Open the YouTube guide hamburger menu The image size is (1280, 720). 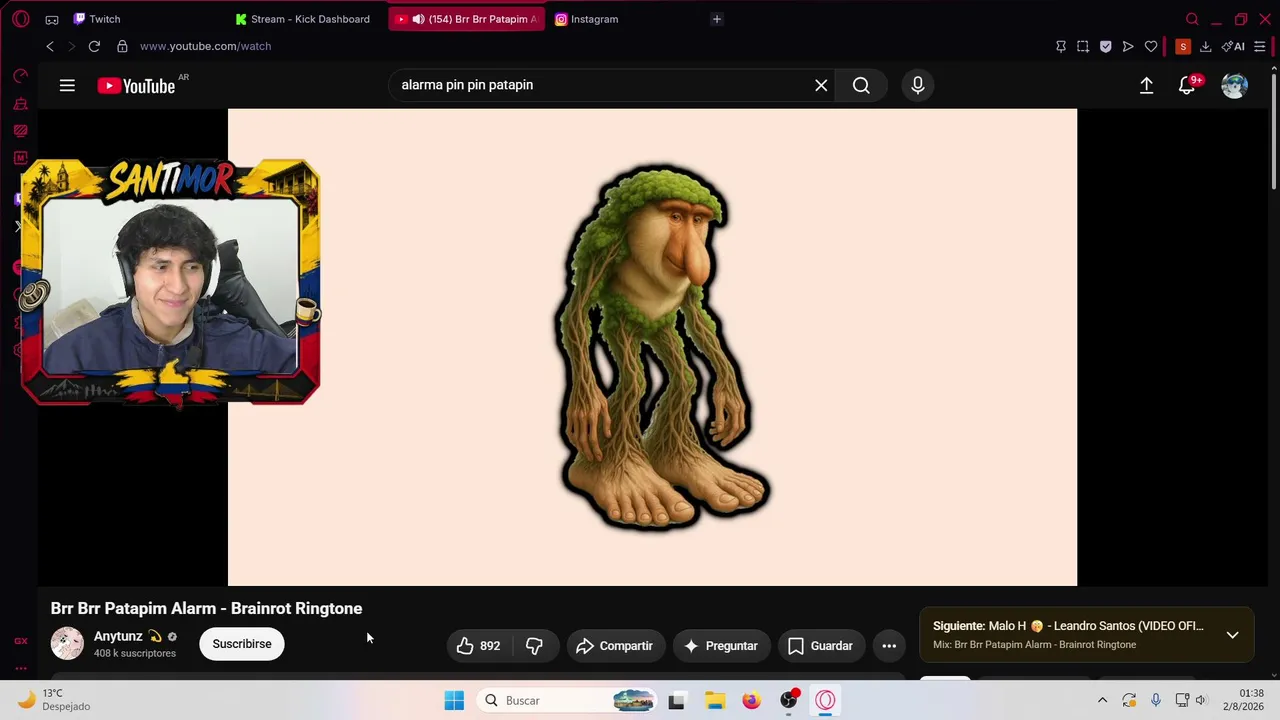(67, 86)
